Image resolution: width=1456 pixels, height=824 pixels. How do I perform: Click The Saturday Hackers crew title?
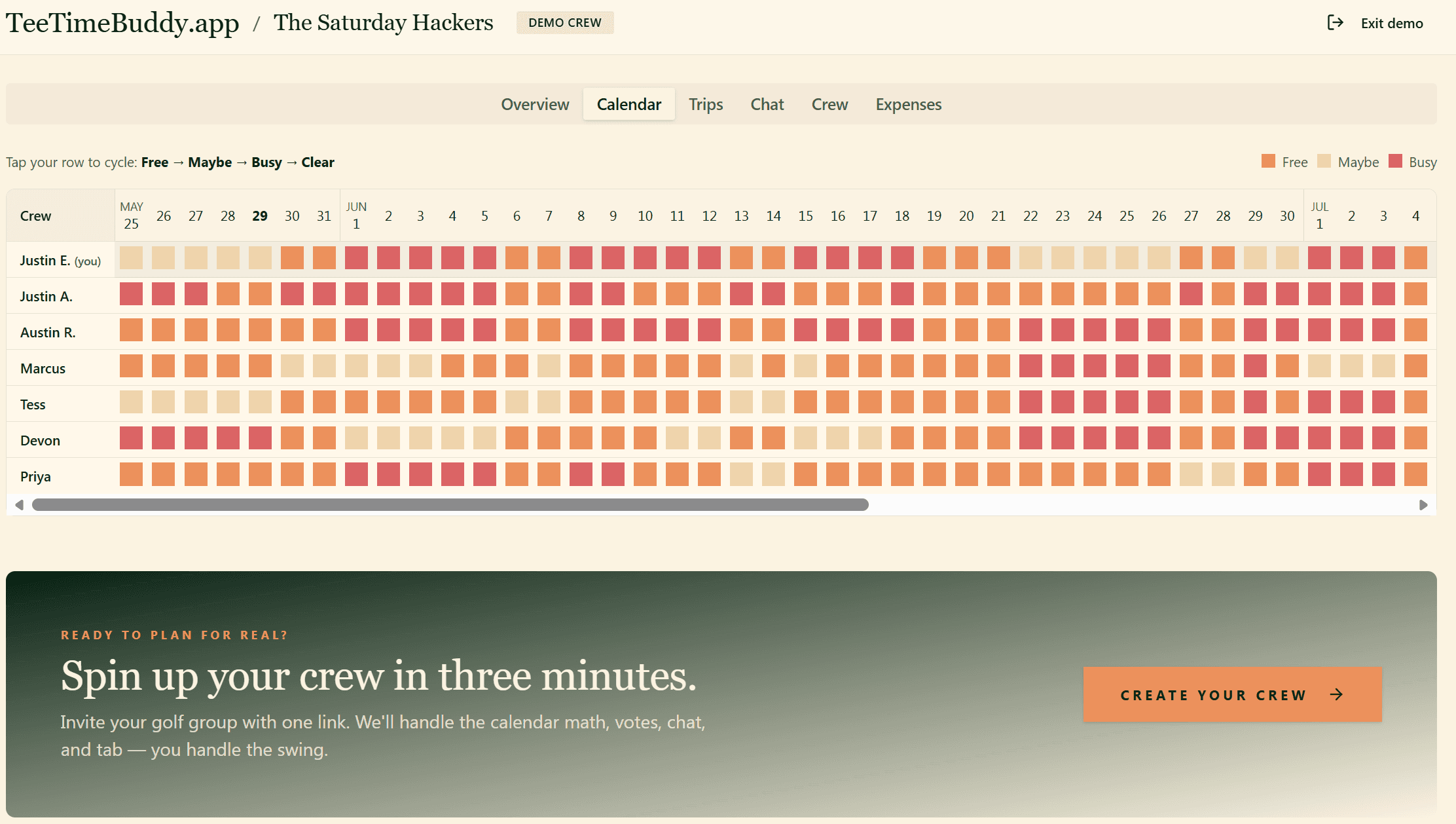(383, 23)
